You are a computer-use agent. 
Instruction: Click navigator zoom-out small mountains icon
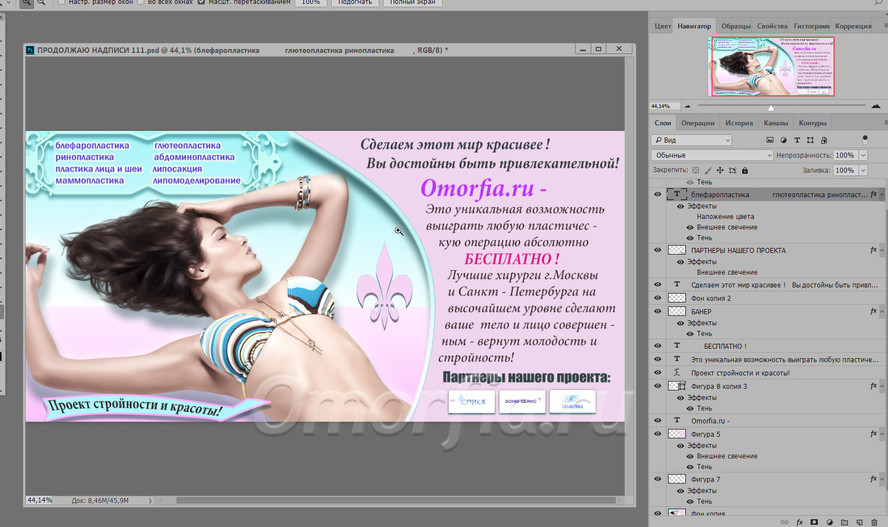[688, 106]
